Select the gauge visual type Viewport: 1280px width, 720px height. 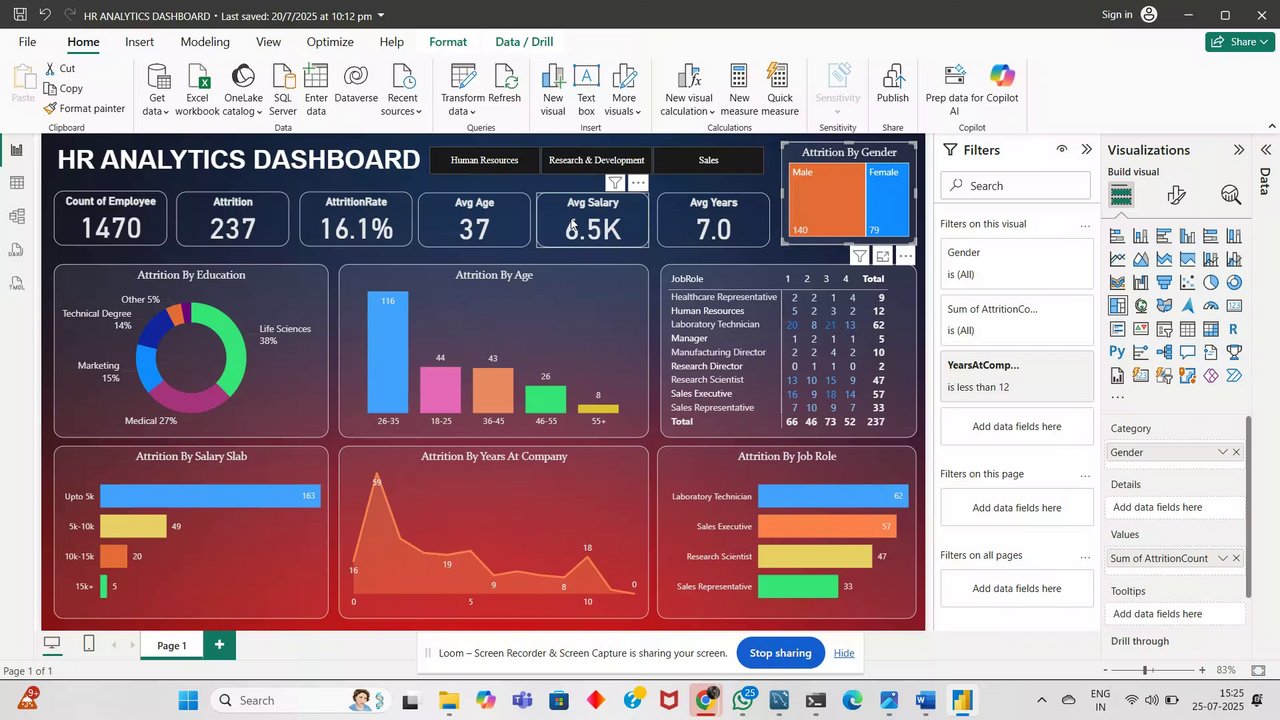pyautogui.click(x=1211, y=306)
